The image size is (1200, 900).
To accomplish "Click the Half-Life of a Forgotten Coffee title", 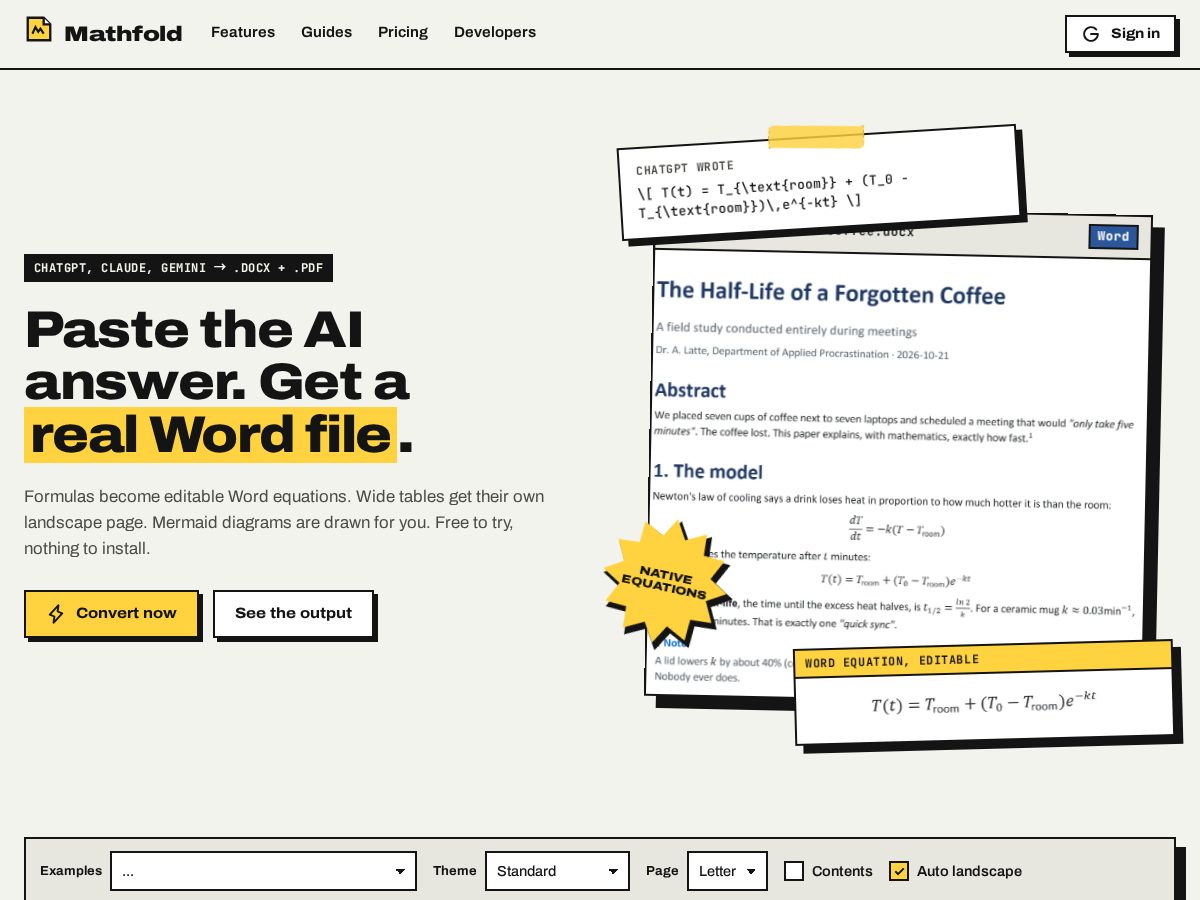I will click(x=831, y=293).
